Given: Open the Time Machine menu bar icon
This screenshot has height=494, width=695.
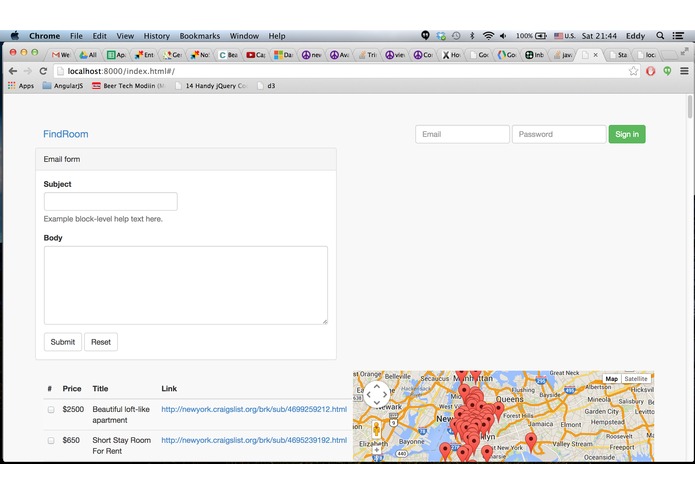Looking at the screenshot, I should click(456, 36).
